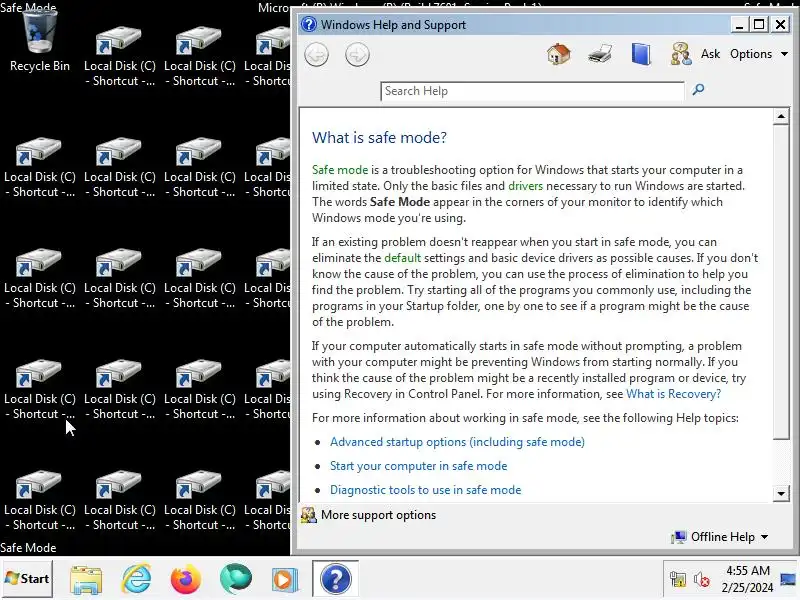800x600 pixels.
Task: Go back to previous help page
Action: coord(317,55)
